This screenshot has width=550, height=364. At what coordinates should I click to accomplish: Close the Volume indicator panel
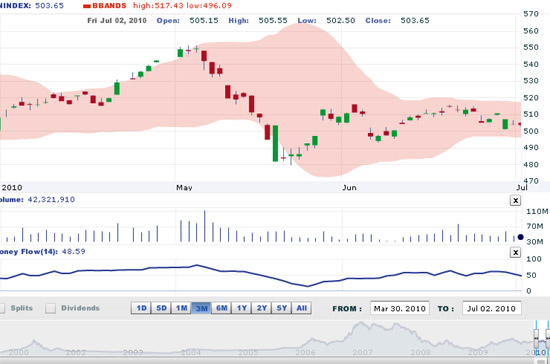(x=515, y=201)
